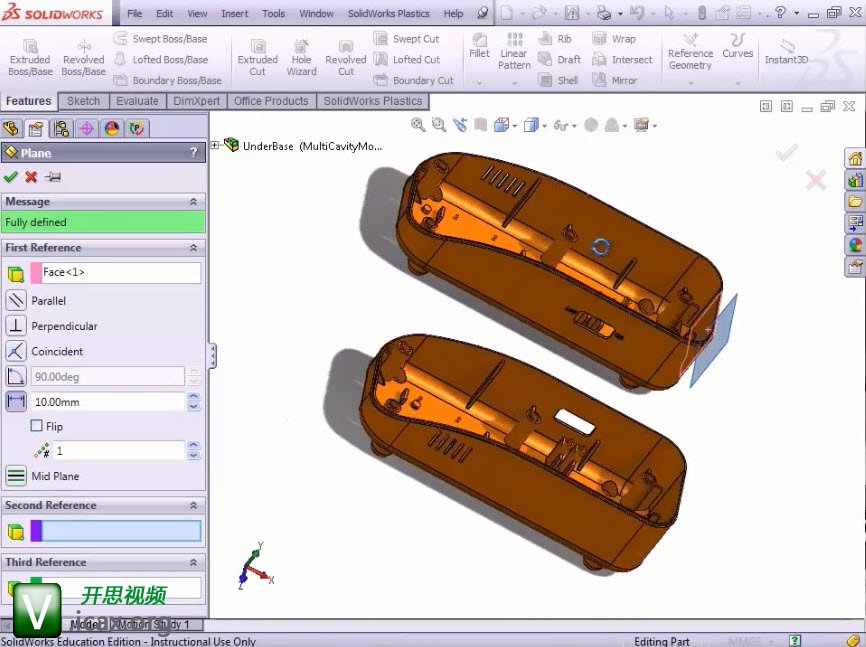Viewport: 866px width, 647px height.
Task: Switch to the Sketch tab
Action: 83,101
